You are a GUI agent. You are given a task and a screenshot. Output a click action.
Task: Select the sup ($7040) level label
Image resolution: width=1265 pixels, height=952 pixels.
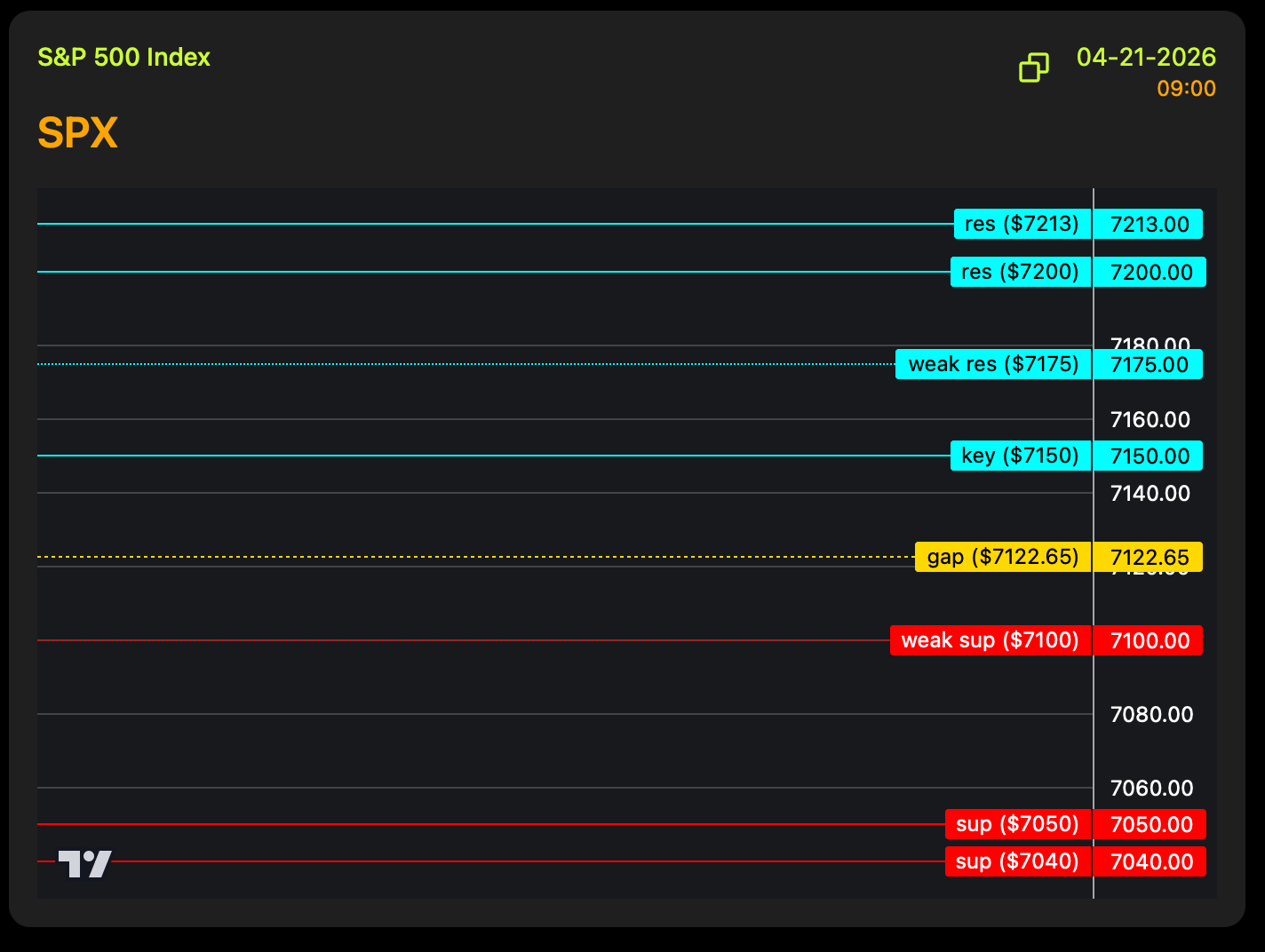(1018, 861)
